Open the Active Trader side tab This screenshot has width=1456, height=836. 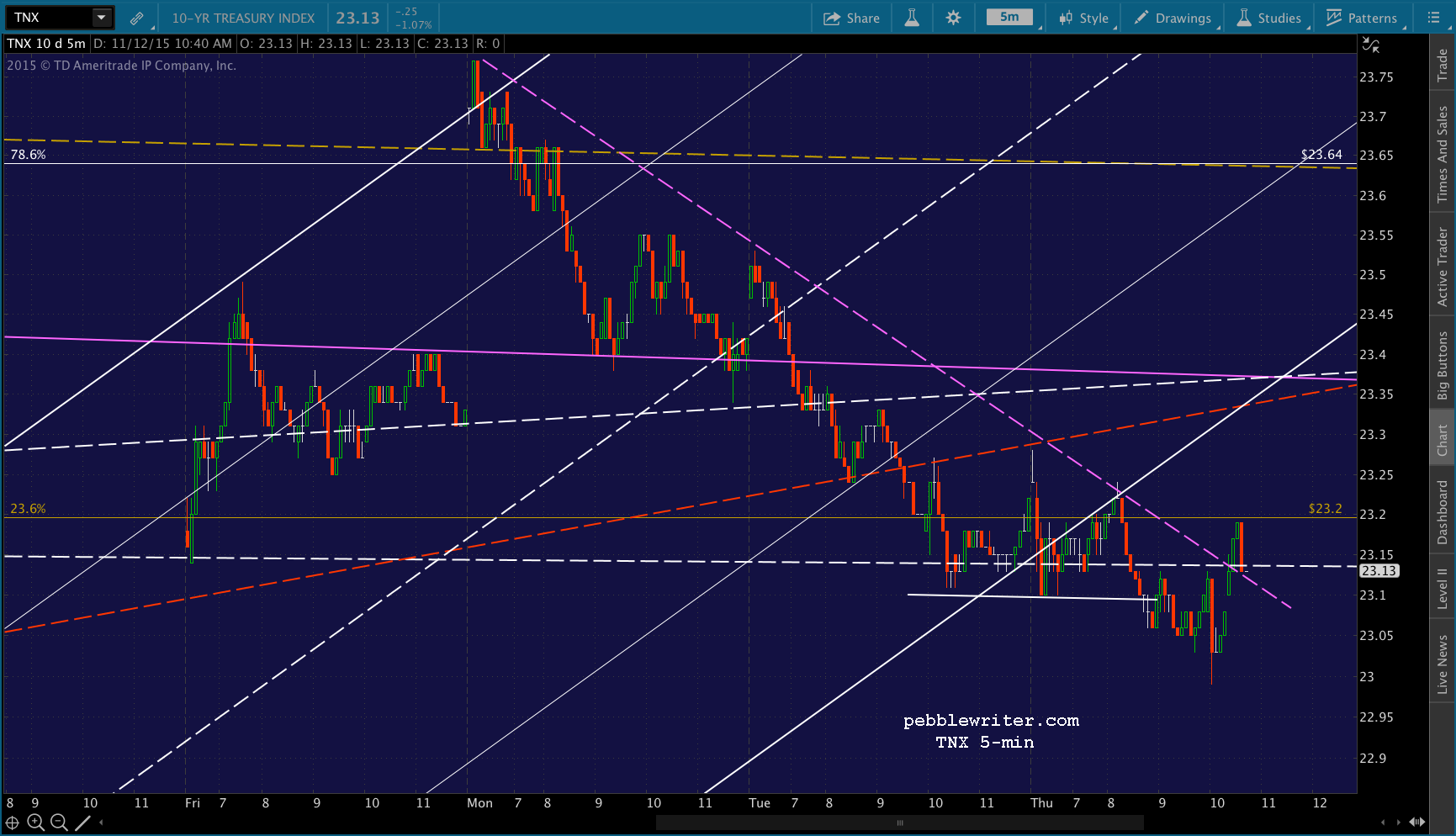click(1443, 266)
